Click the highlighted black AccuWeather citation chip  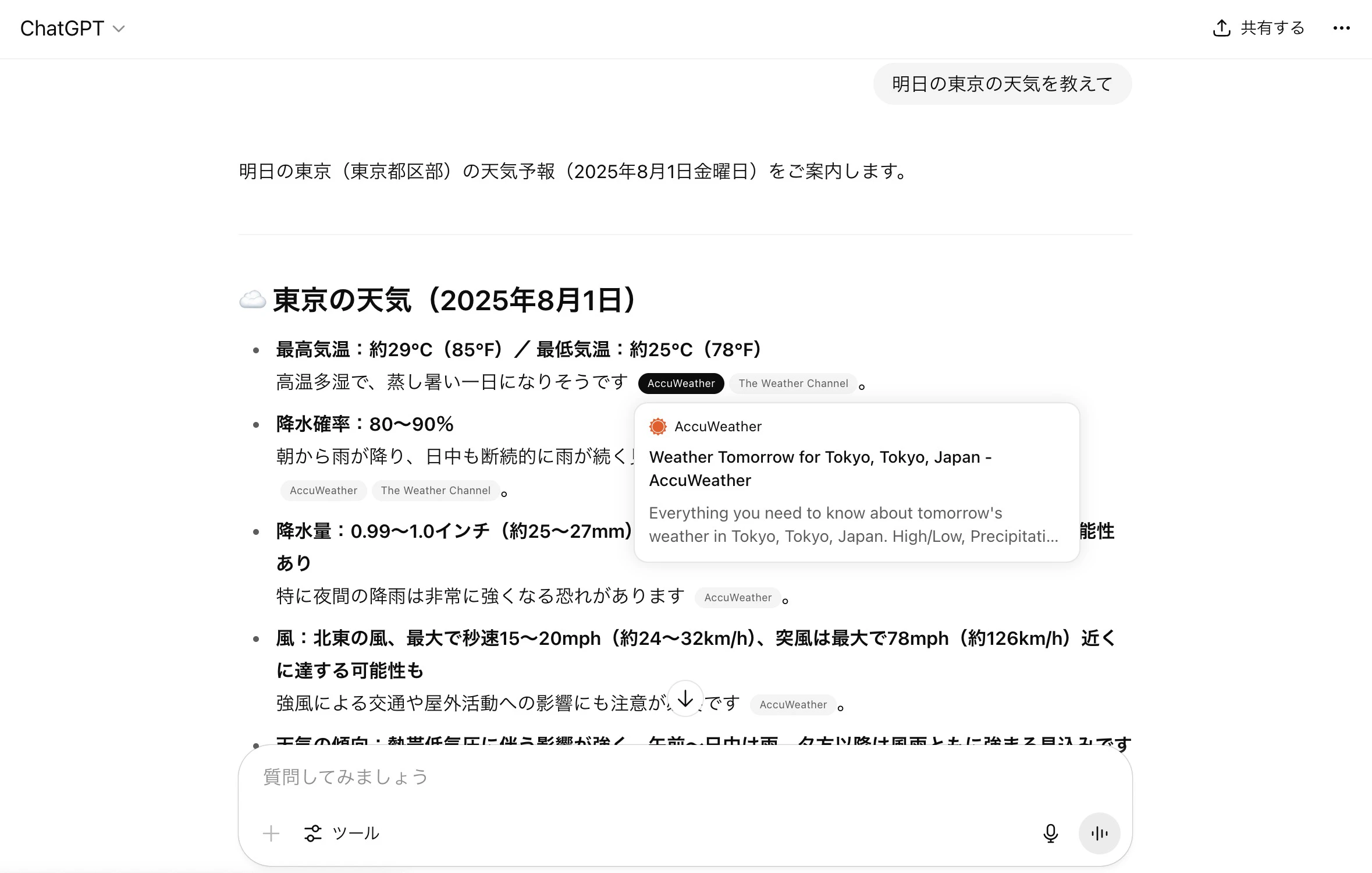point(681,384)
